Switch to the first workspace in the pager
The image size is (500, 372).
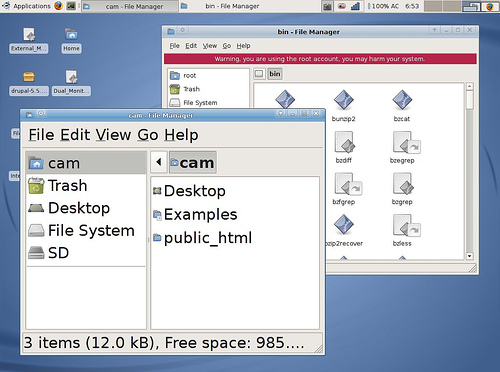tap(433, 6)
